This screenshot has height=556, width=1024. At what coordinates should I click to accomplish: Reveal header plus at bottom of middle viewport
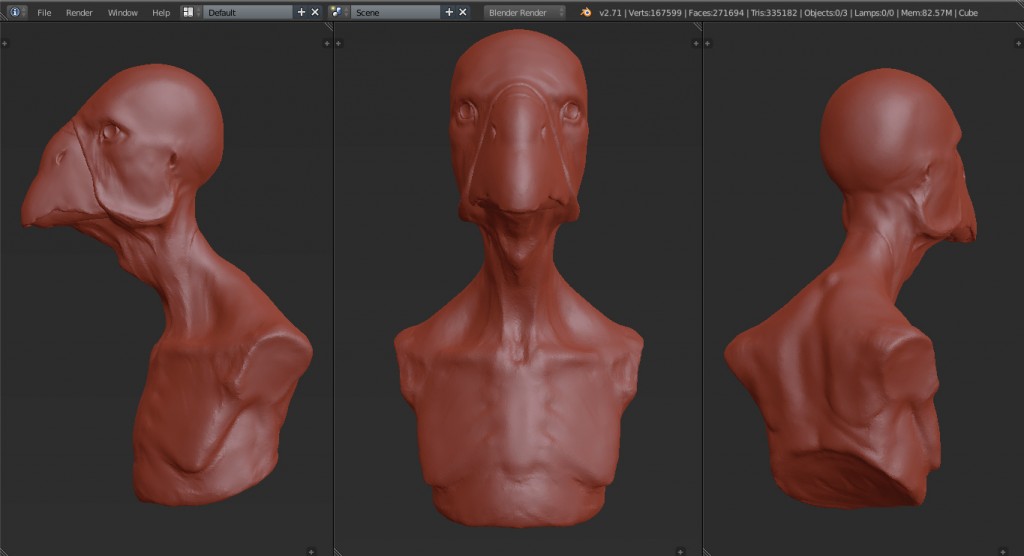tap(680, 551)
